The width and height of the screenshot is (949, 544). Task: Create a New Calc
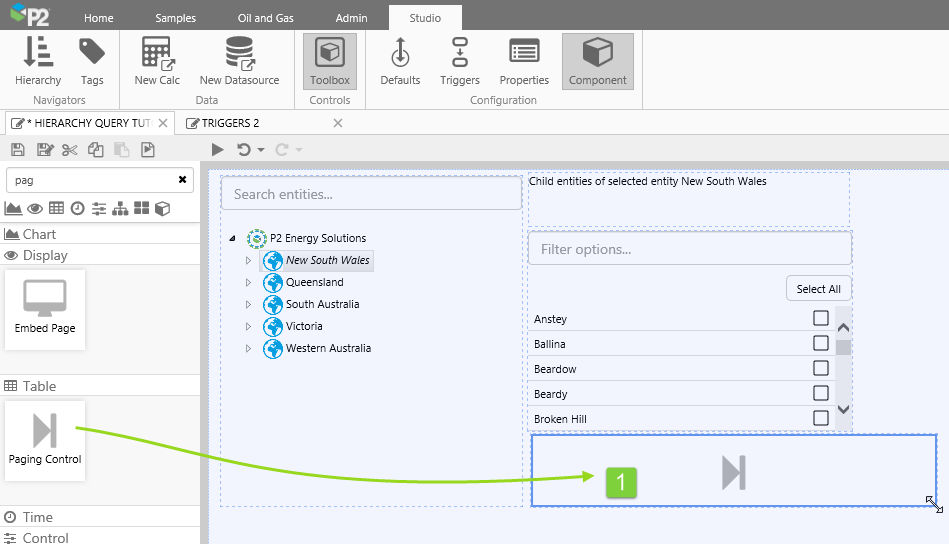tap(157, 61)
